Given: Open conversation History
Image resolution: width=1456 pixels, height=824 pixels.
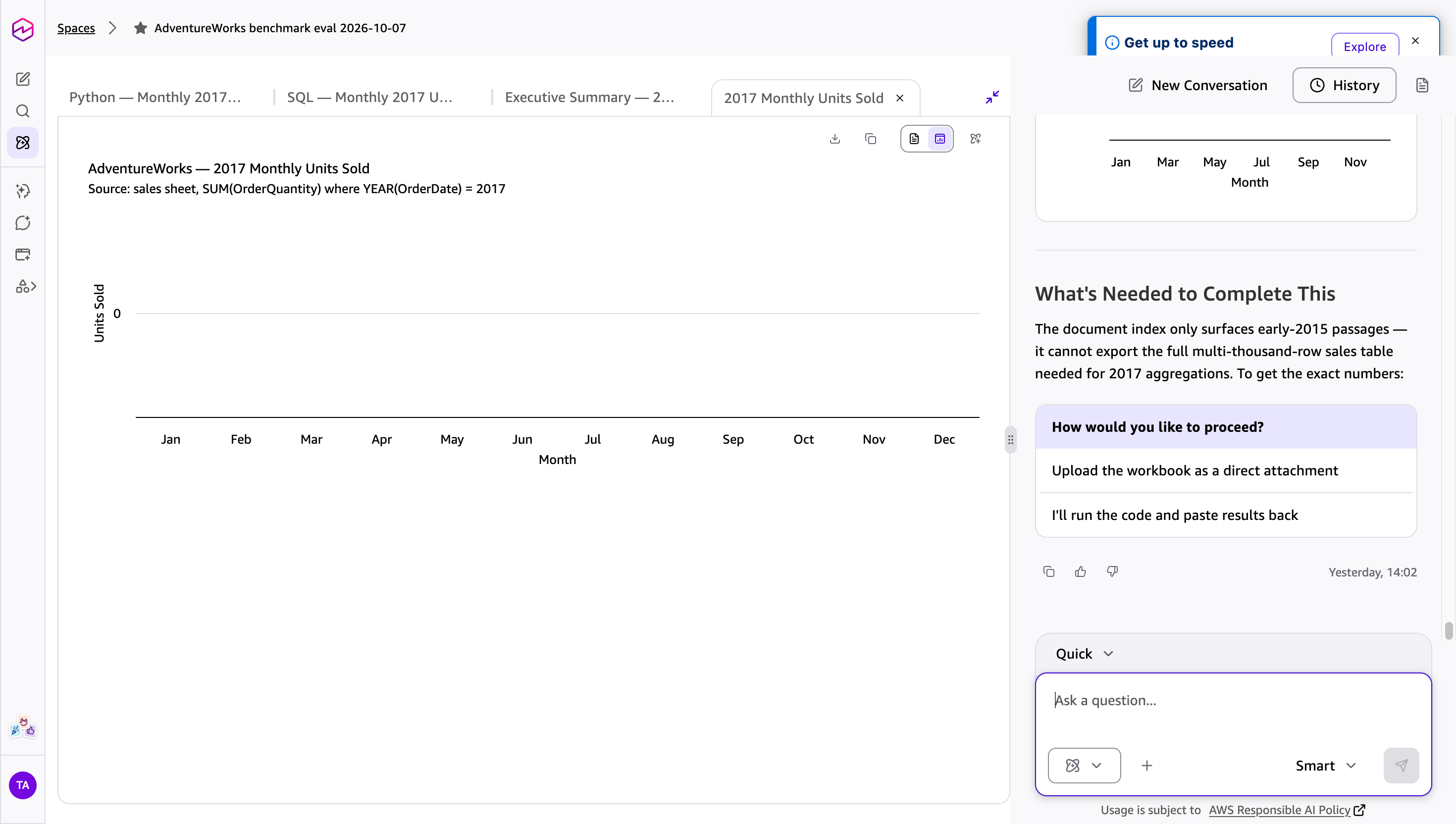Looking at the screenshot, I should [x=1344, y=86].
